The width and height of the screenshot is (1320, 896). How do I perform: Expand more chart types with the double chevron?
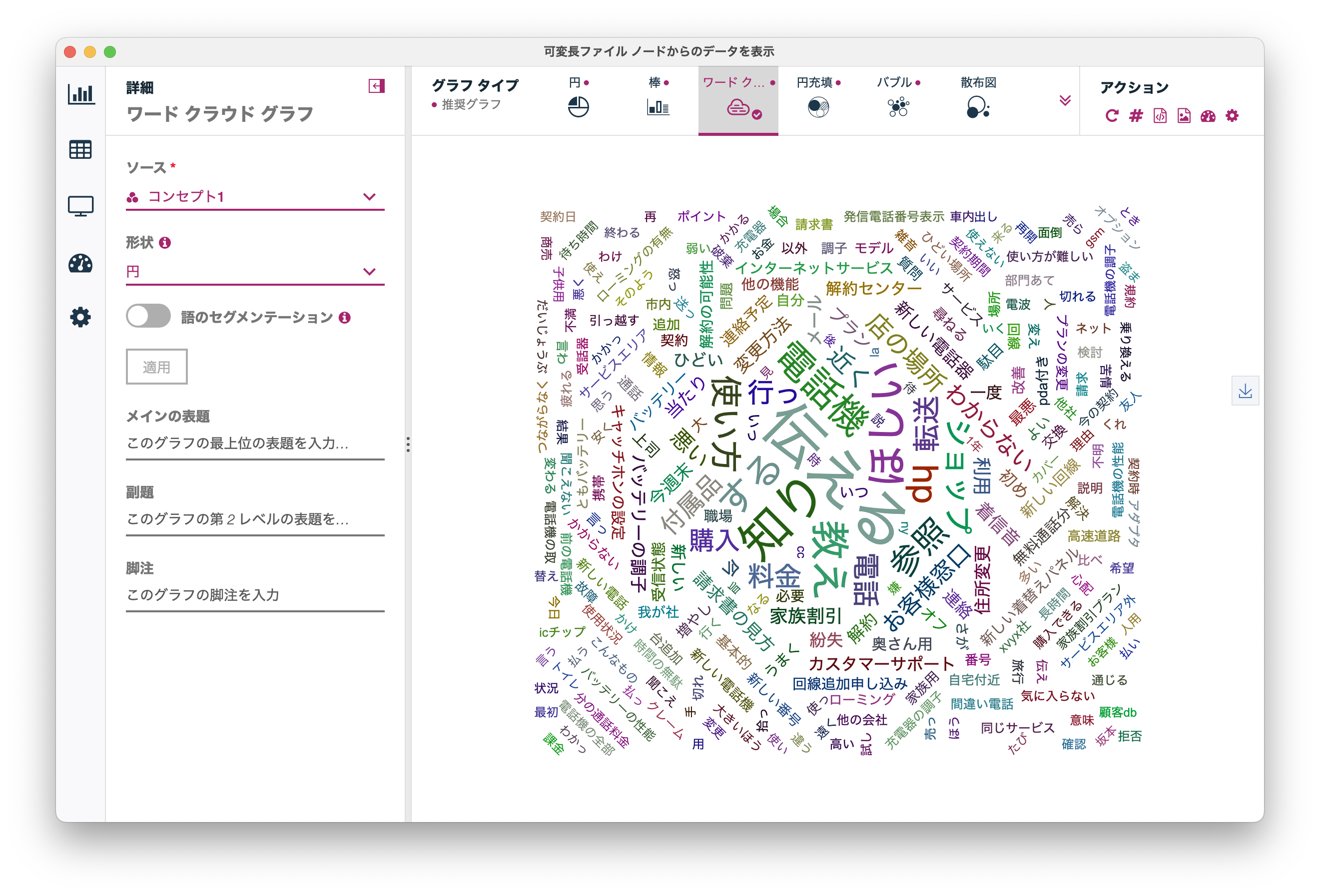[1063, 102]
